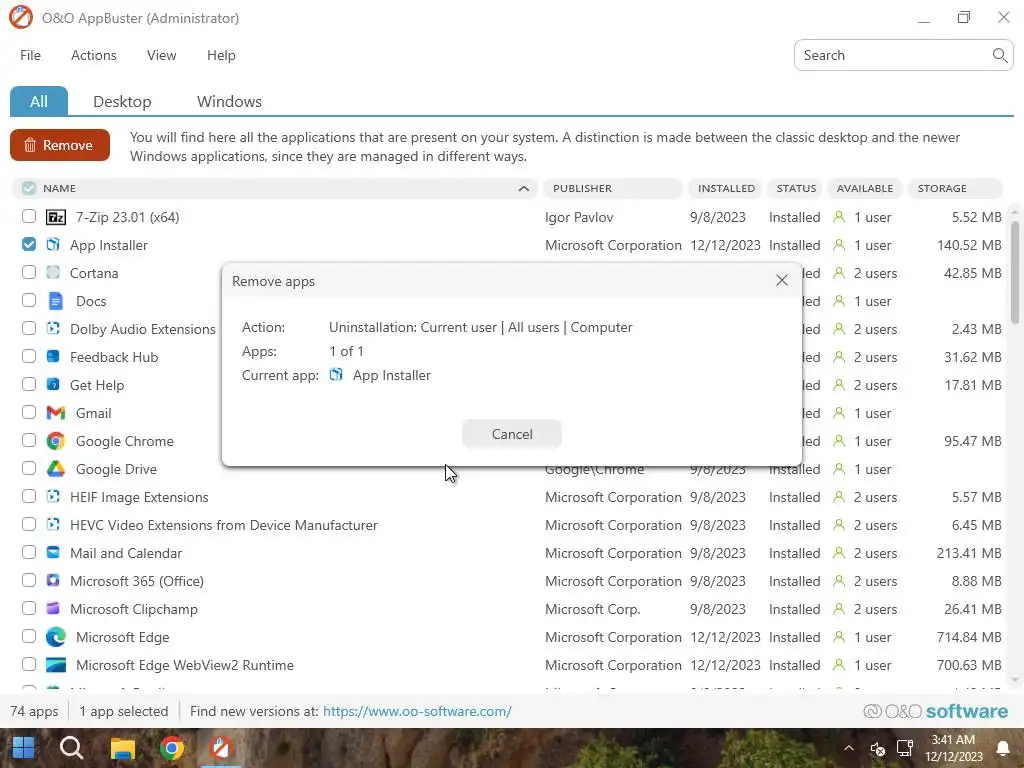Click the Mail and Calendar icon
The width and height of the screenshot is (1024, 768).
pos(53,552)
